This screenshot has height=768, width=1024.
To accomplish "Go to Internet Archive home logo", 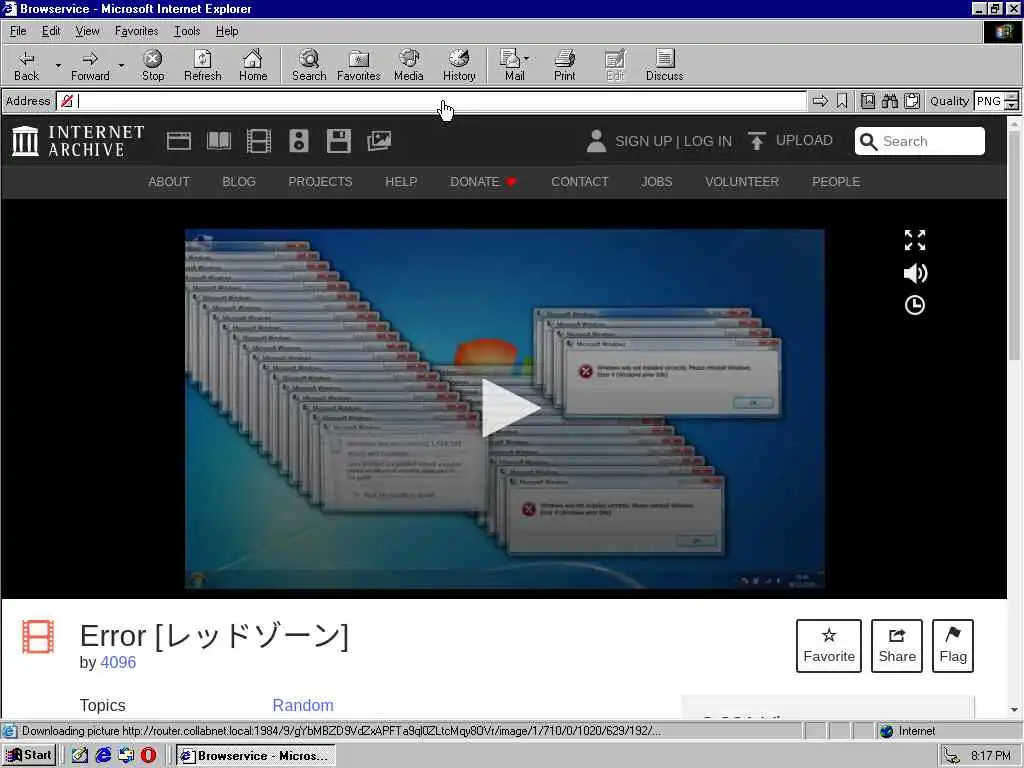I will 78,141.
